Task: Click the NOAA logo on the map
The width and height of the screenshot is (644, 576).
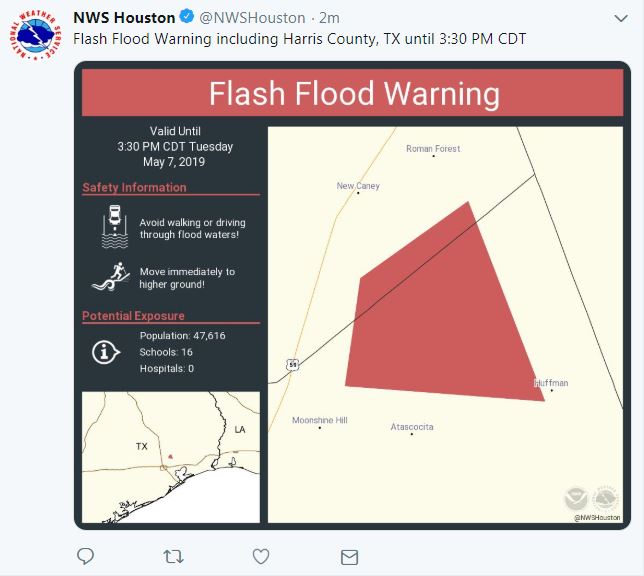Action: coord(576,498)
